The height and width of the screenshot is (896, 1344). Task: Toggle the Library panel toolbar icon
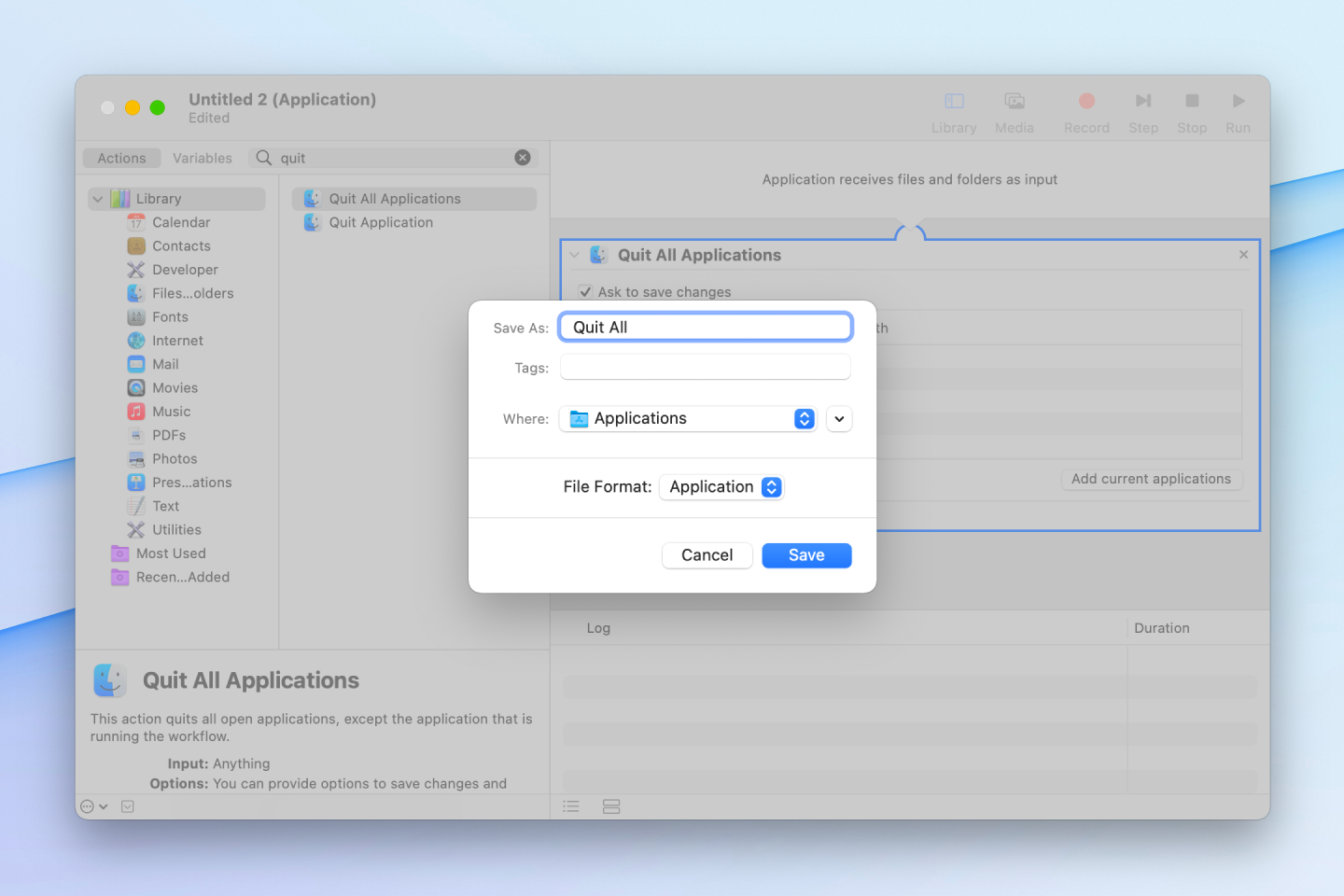(x=954, y=101)
